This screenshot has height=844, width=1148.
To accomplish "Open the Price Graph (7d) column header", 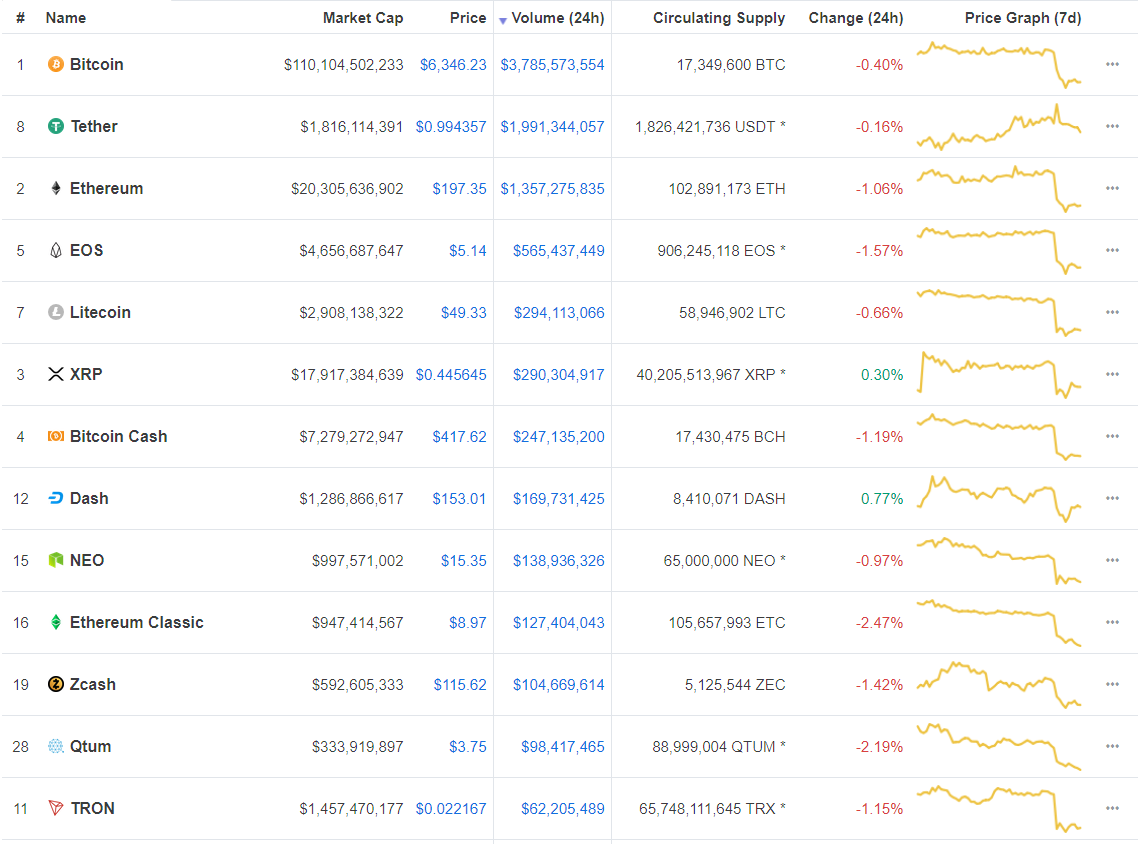I will (1023, 18).
